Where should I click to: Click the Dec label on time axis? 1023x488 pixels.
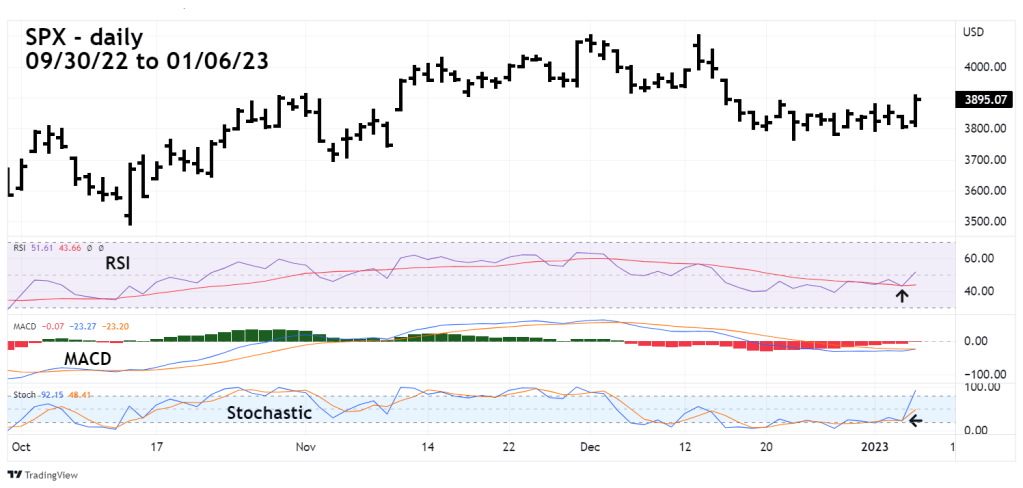pyautogui.click(x=588, y=449)
